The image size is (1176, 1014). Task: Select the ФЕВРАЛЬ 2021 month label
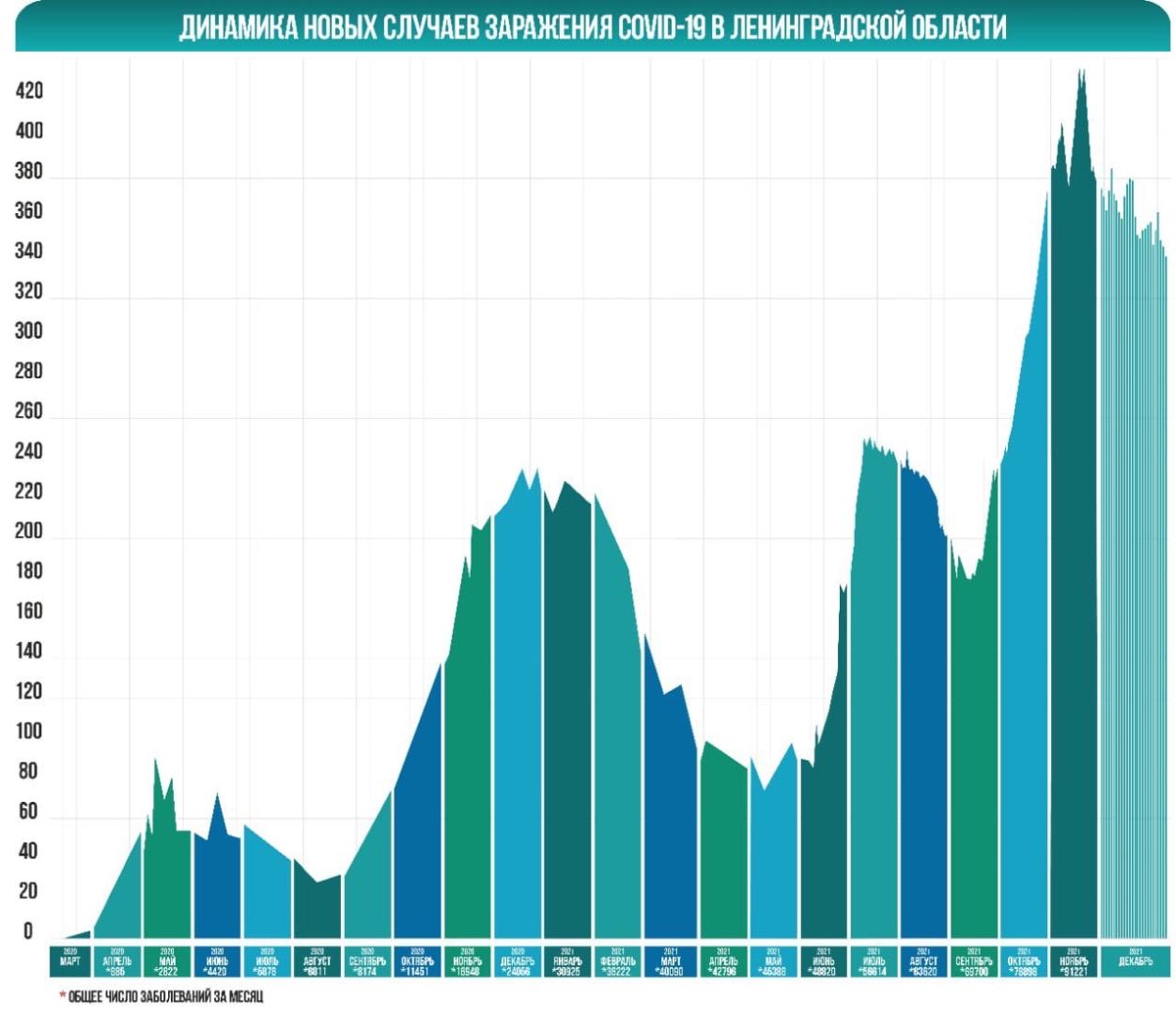coord(618,960)
